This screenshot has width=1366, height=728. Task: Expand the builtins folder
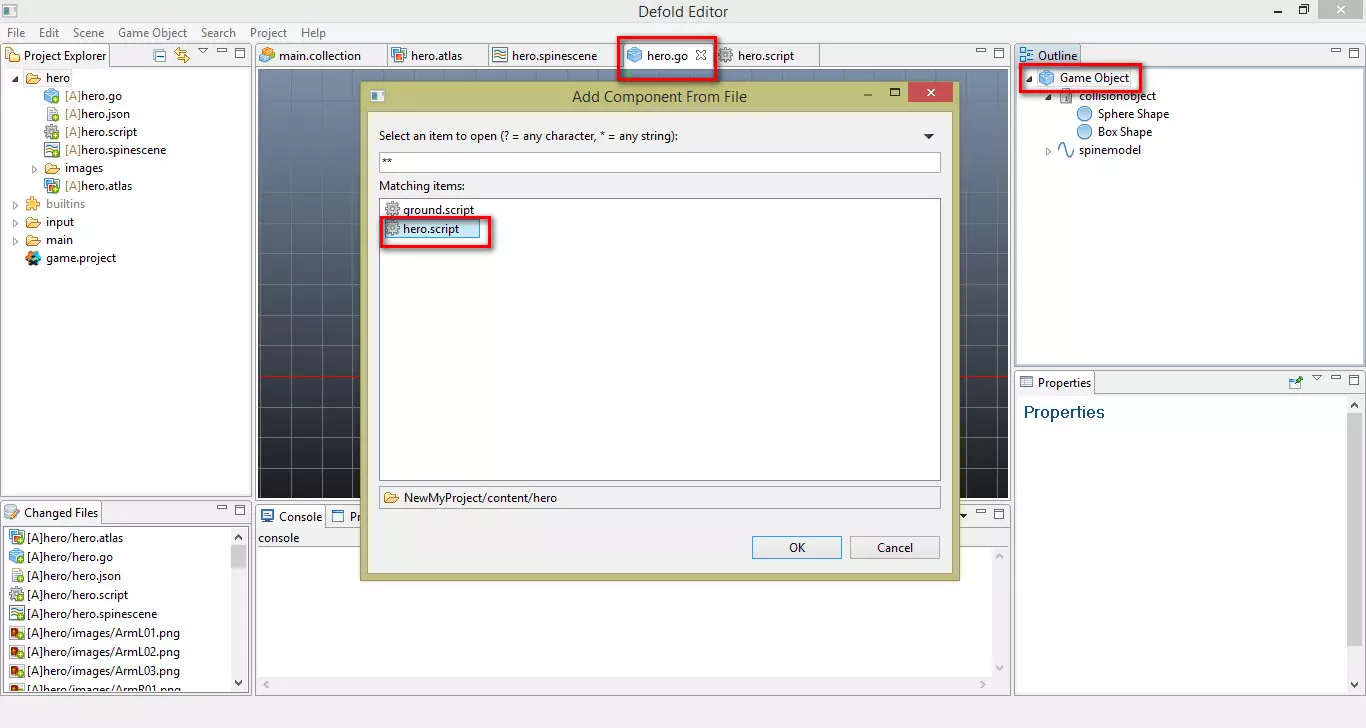tap(15, 205)
